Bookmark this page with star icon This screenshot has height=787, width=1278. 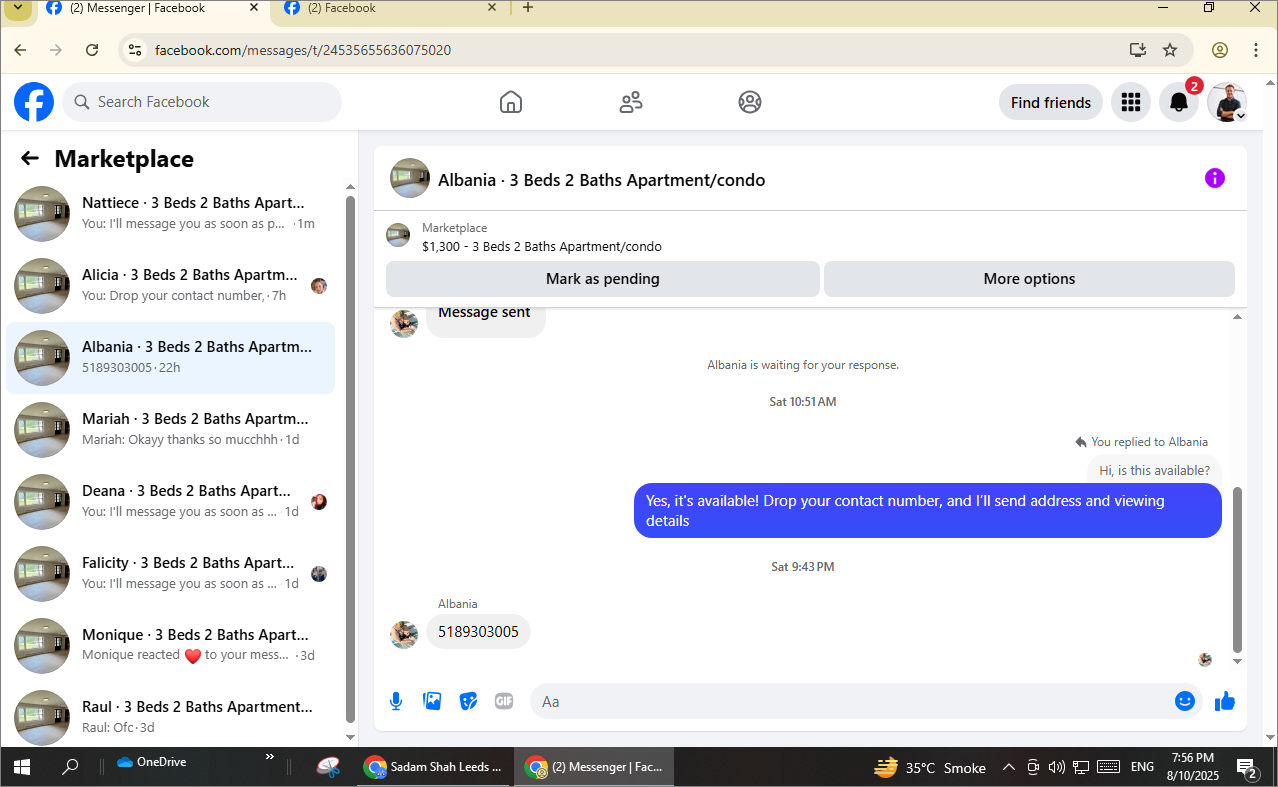pyautogui.click(x=1170, y=50)
